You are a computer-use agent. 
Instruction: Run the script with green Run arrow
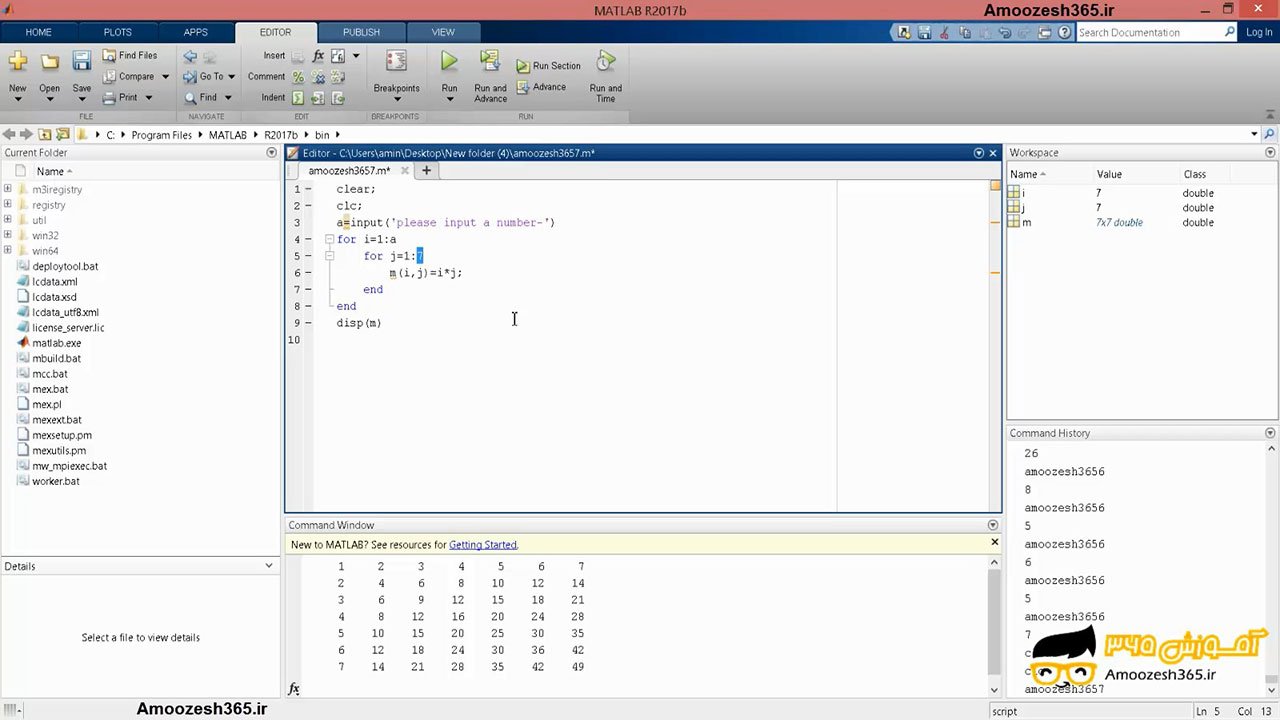point(449,62)
